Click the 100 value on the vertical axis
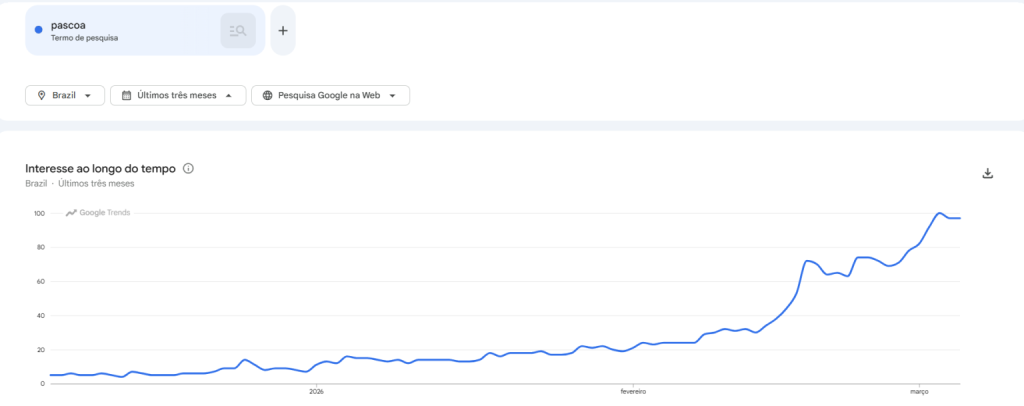This screenshot has width=1024, height=406. 40,213
